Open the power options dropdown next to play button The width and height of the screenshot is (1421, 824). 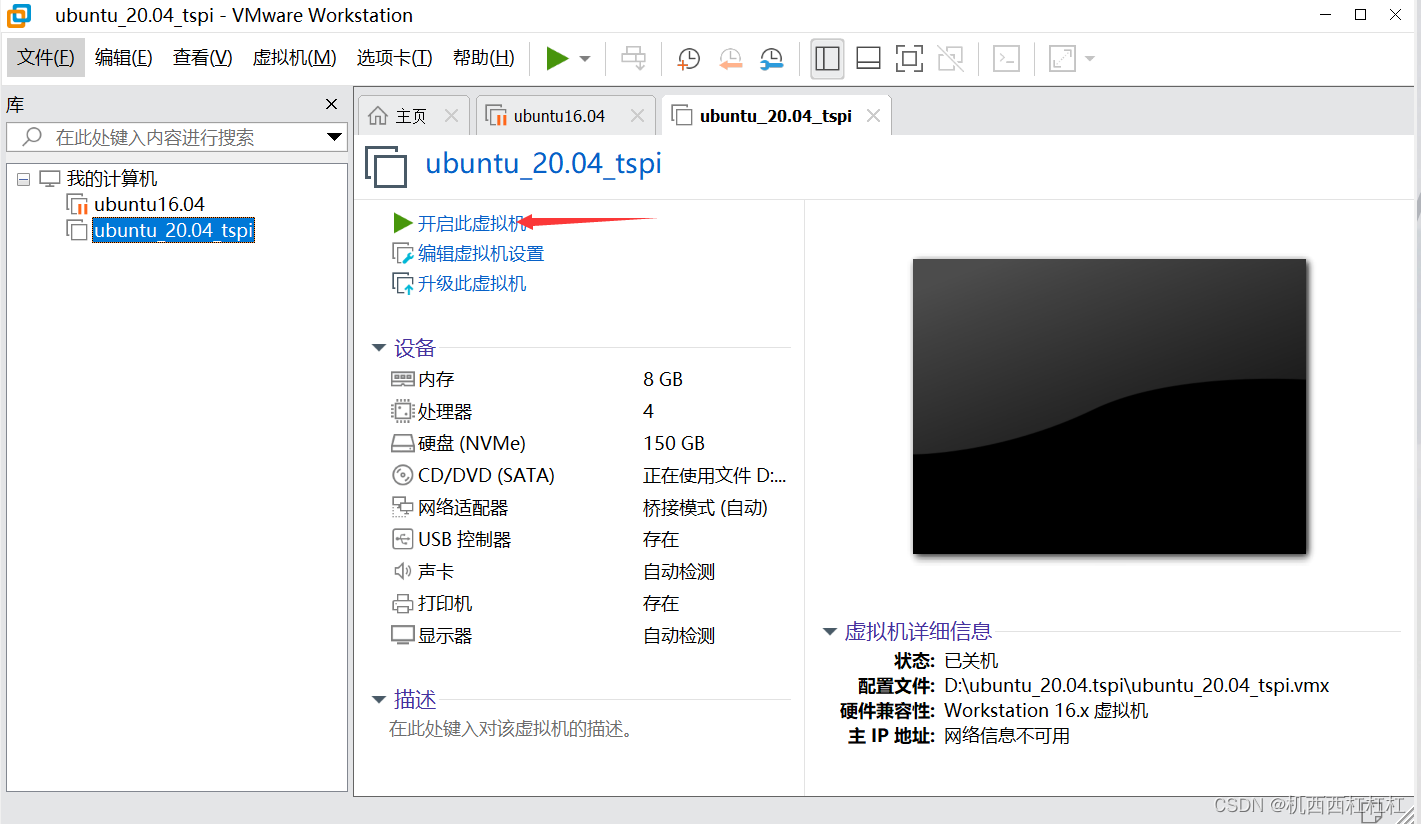(x=584, y=58)
